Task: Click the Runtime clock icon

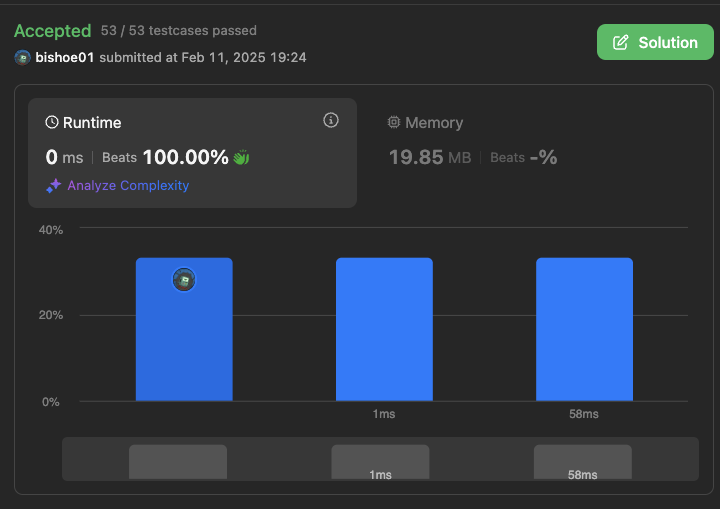Action: click(x=52, y=122)
